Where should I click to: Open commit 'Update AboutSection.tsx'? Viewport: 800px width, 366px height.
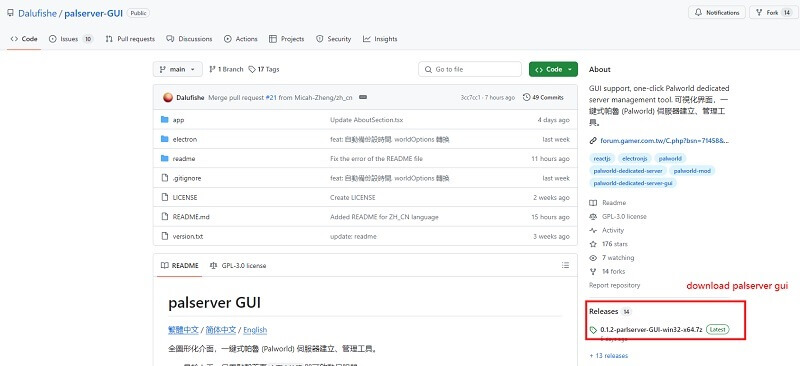366,120
